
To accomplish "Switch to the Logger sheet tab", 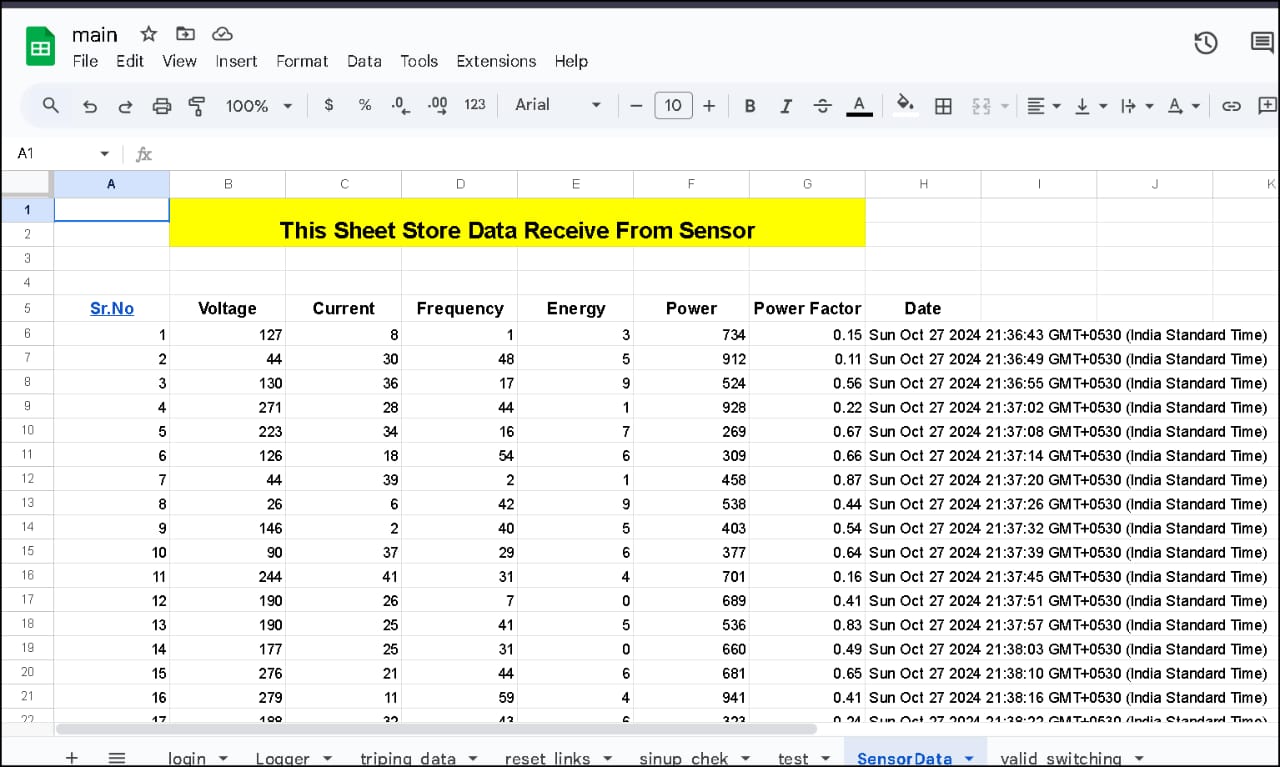I will pyautogui.click(x=282, y=759).
